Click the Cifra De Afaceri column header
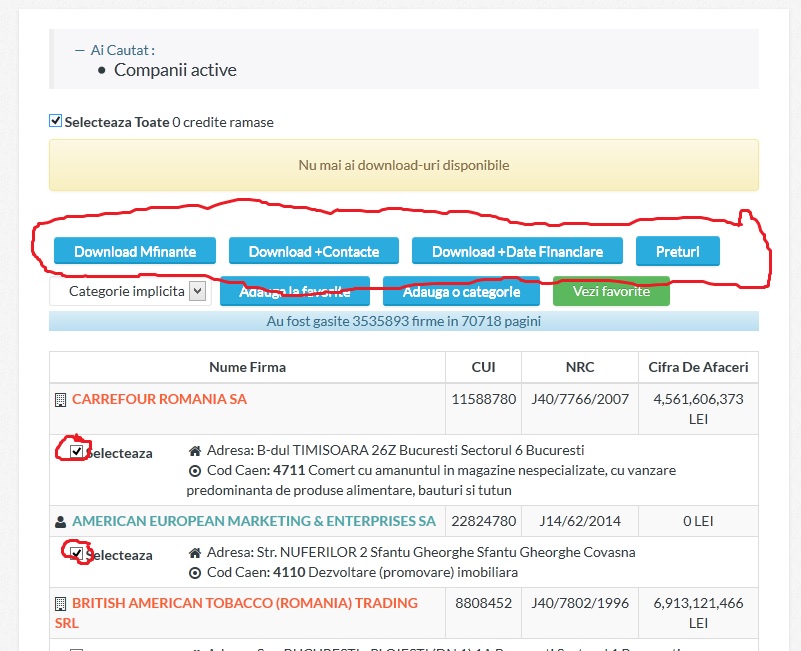This screenshot has height=651, width=801. coord(698,367)
